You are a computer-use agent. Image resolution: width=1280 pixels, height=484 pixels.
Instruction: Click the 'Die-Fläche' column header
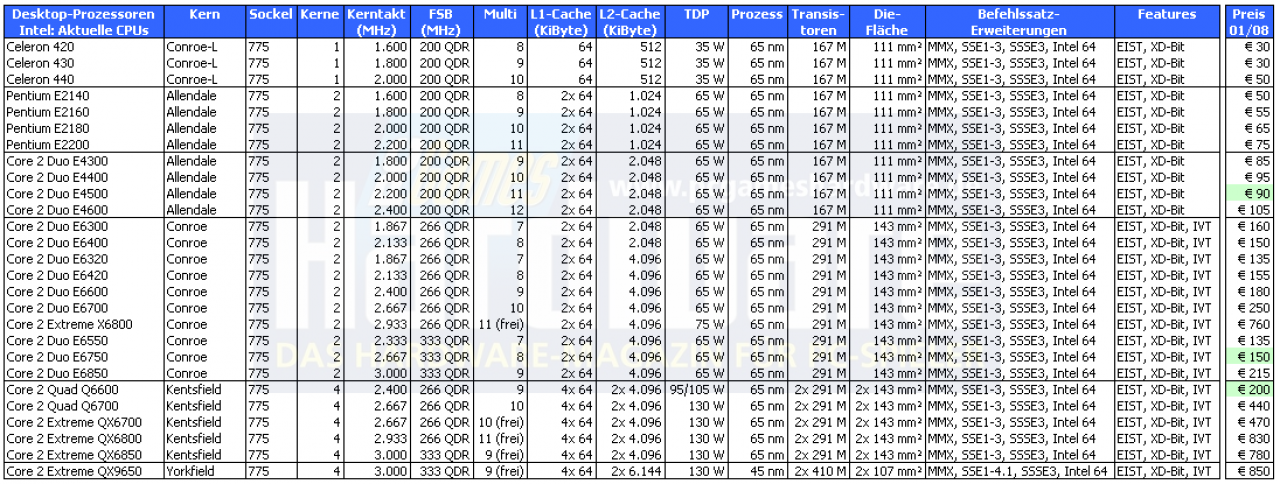click(x=887, y=22)
